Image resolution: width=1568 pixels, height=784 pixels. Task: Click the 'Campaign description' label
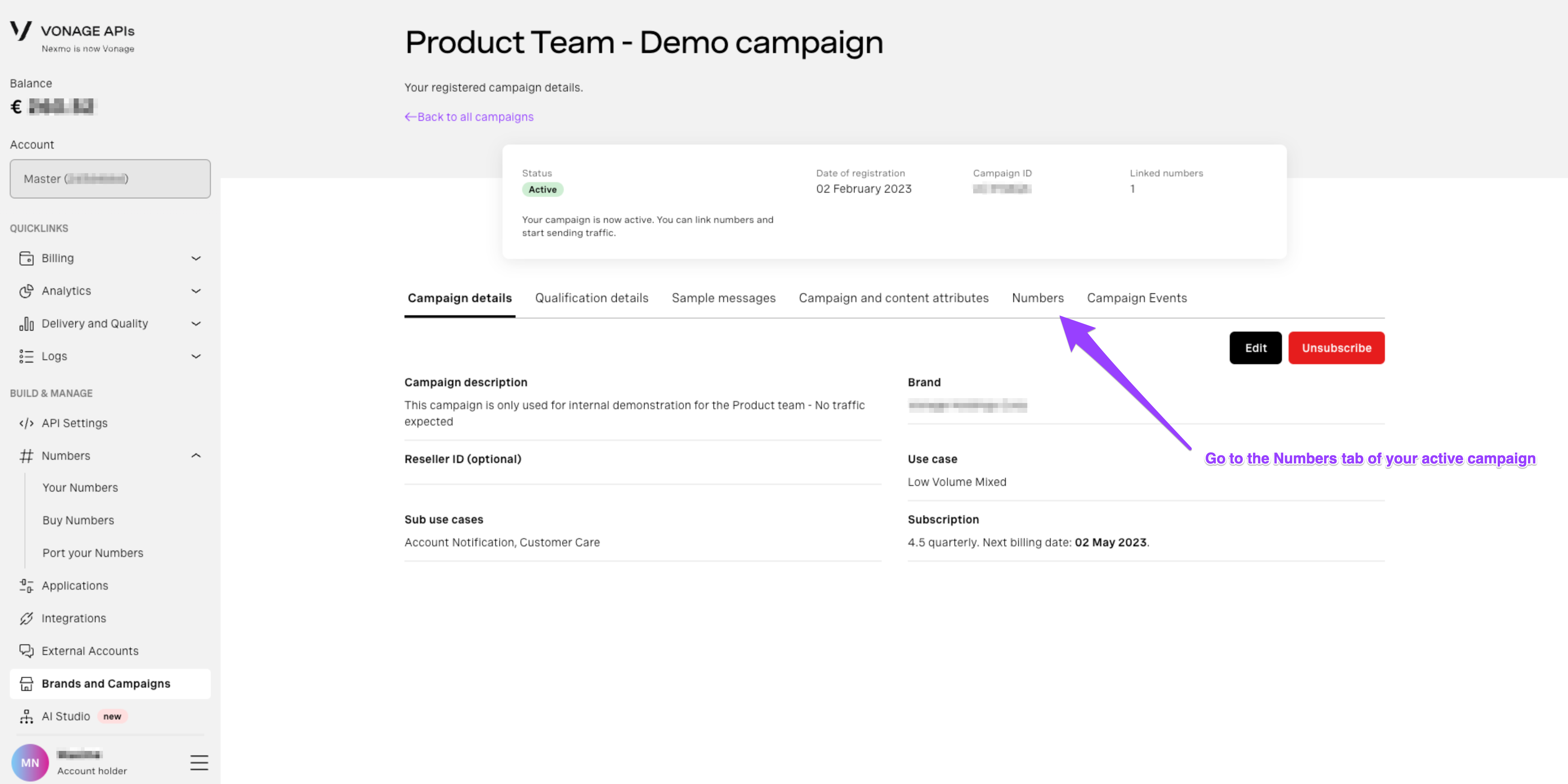click(x=466, y=383)
